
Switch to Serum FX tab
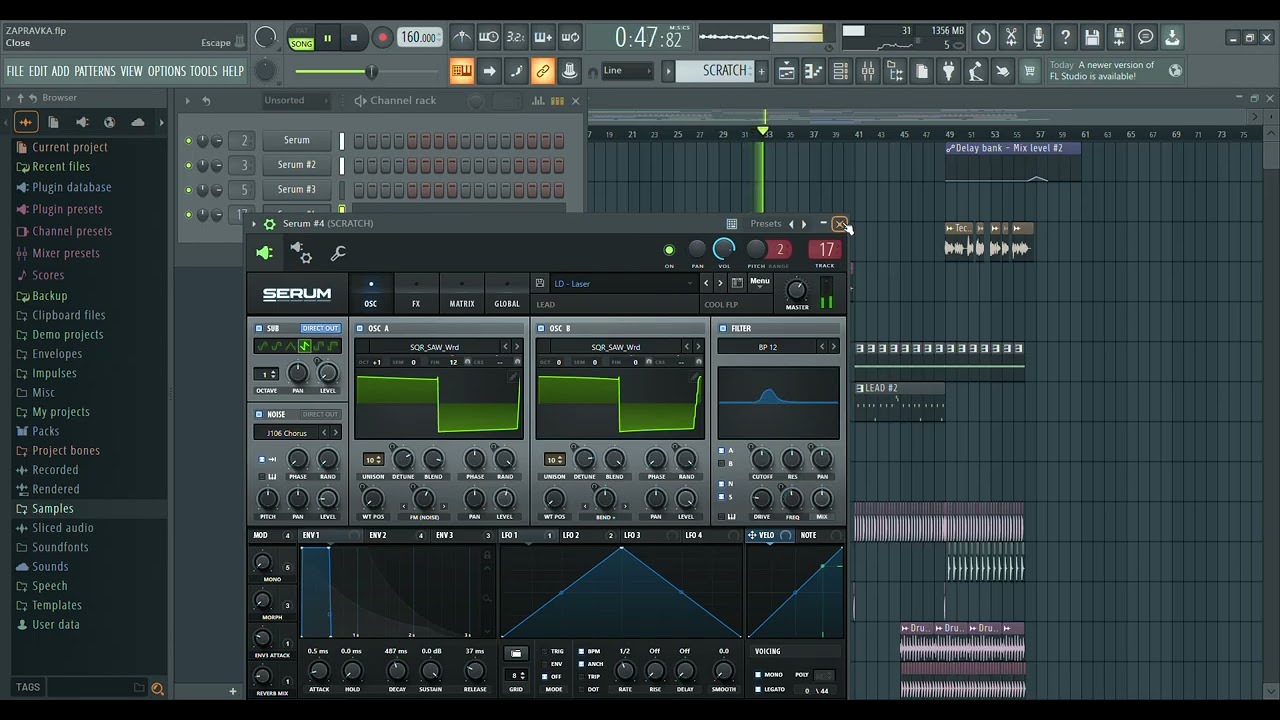[416, 294]
